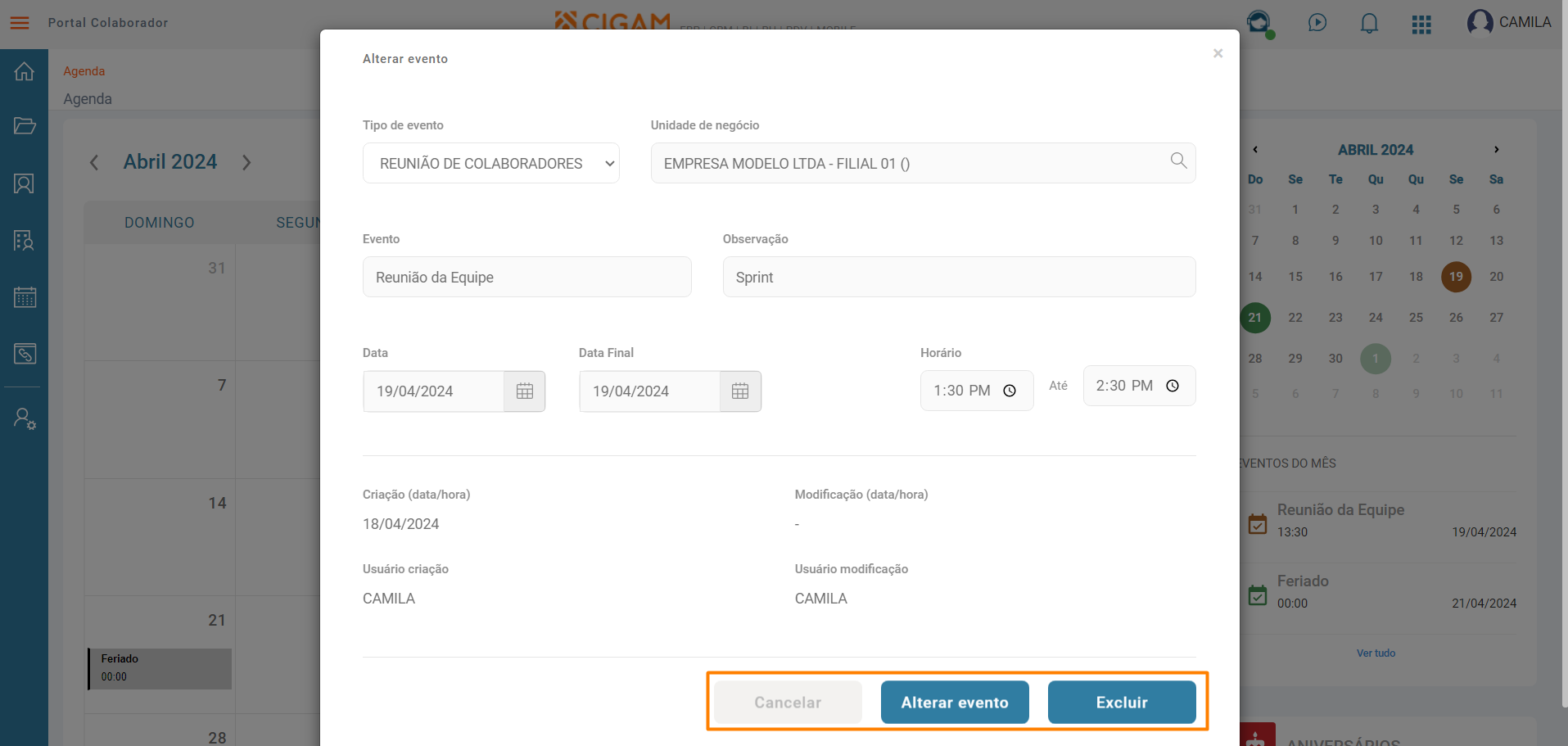Open the notifications bell
The image size is (1568, 746).
click(x=1369, y=23)
